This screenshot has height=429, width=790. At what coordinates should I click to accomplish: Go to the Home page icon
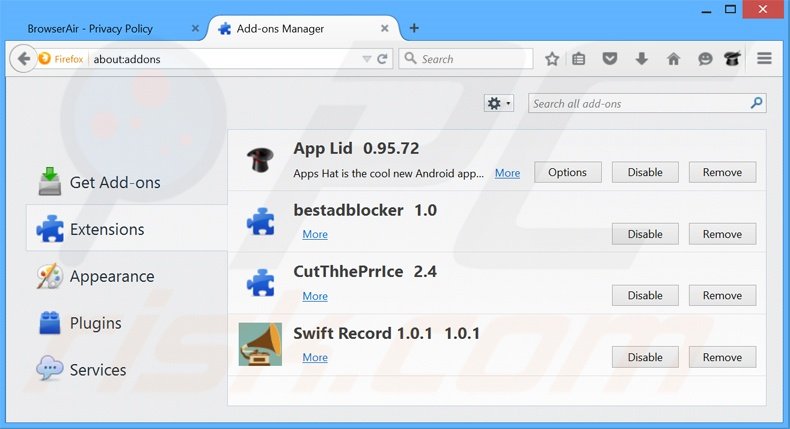673,59
